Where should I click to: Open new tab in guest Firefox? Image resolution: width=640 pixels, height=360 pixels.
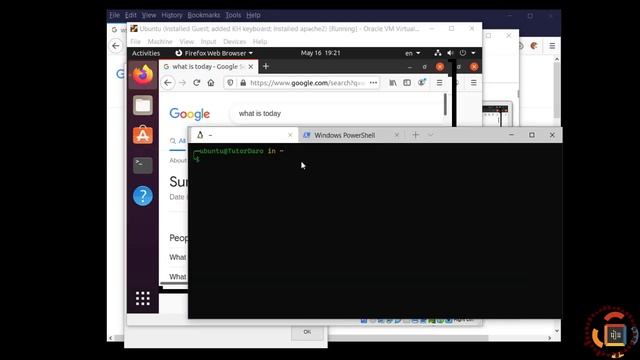[266, 66]
